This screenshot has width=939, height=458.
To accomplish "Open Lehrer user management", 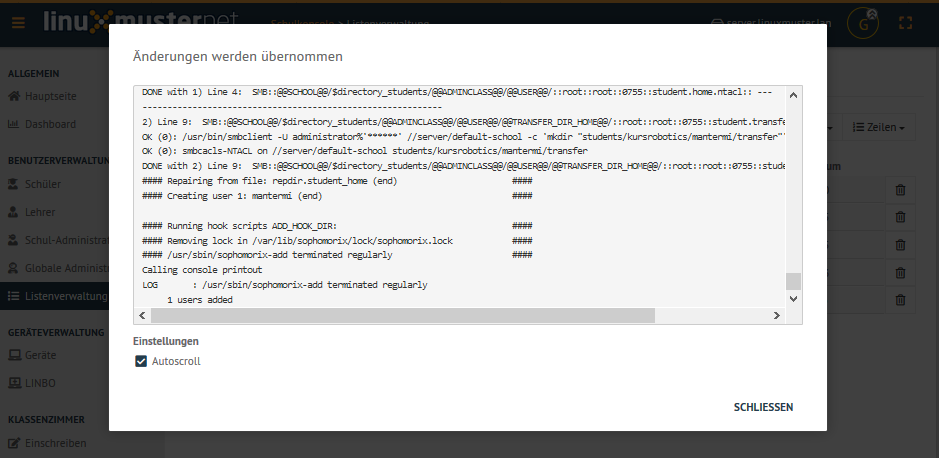I will [x=32, y=212].
